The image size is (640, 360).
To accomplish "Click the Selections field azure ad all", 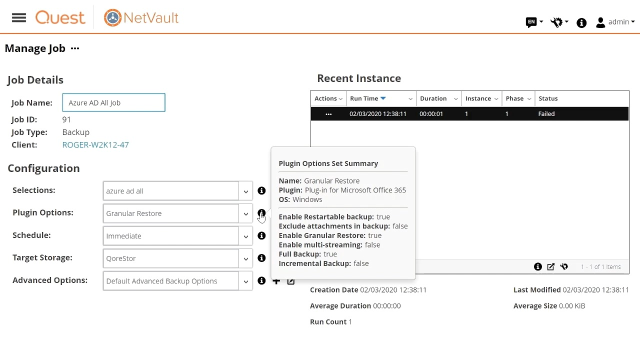I will pyautogui.click(x=171, y=191).
